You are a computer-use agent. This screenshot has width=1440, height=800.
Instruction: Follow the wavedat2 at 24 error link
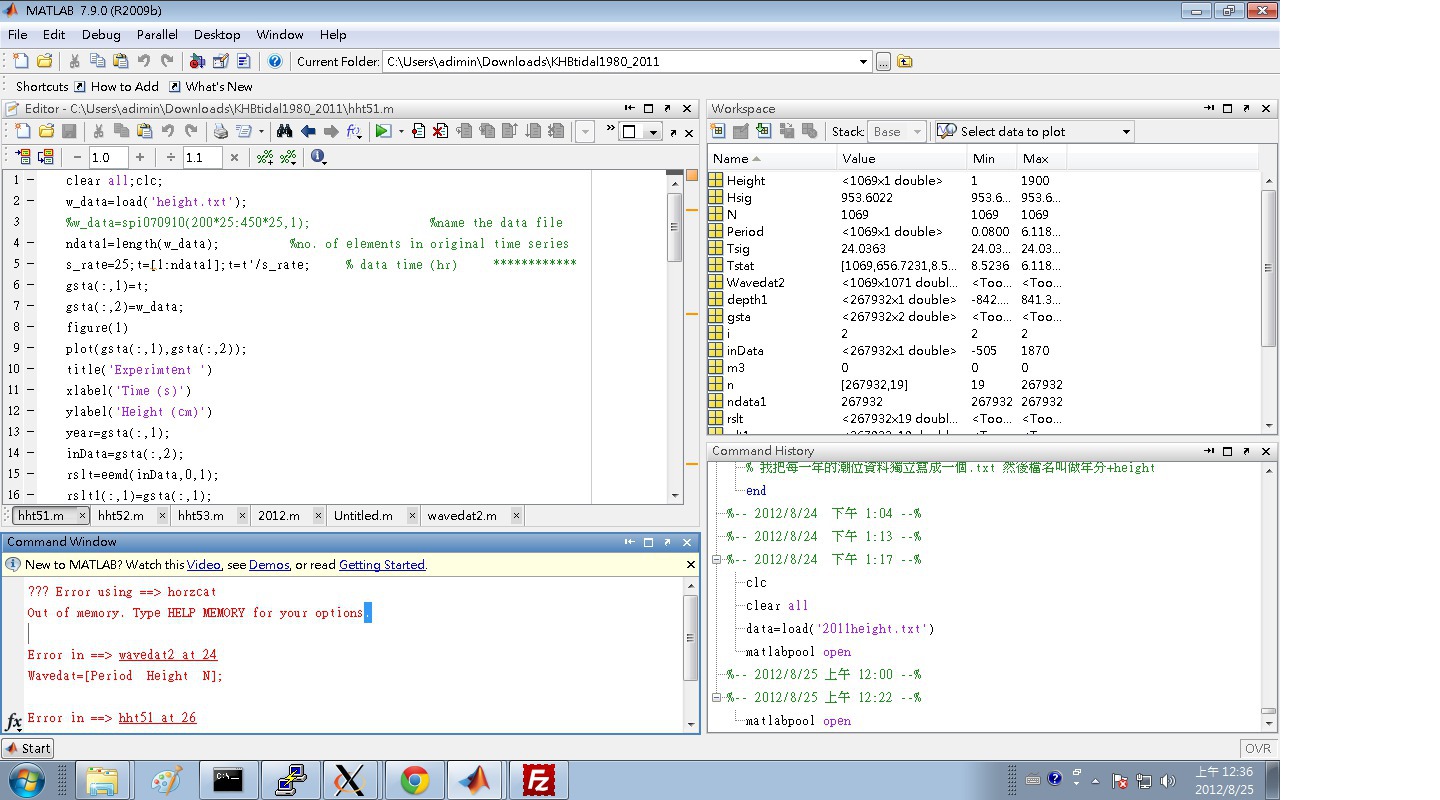click(x=167, y=655)
